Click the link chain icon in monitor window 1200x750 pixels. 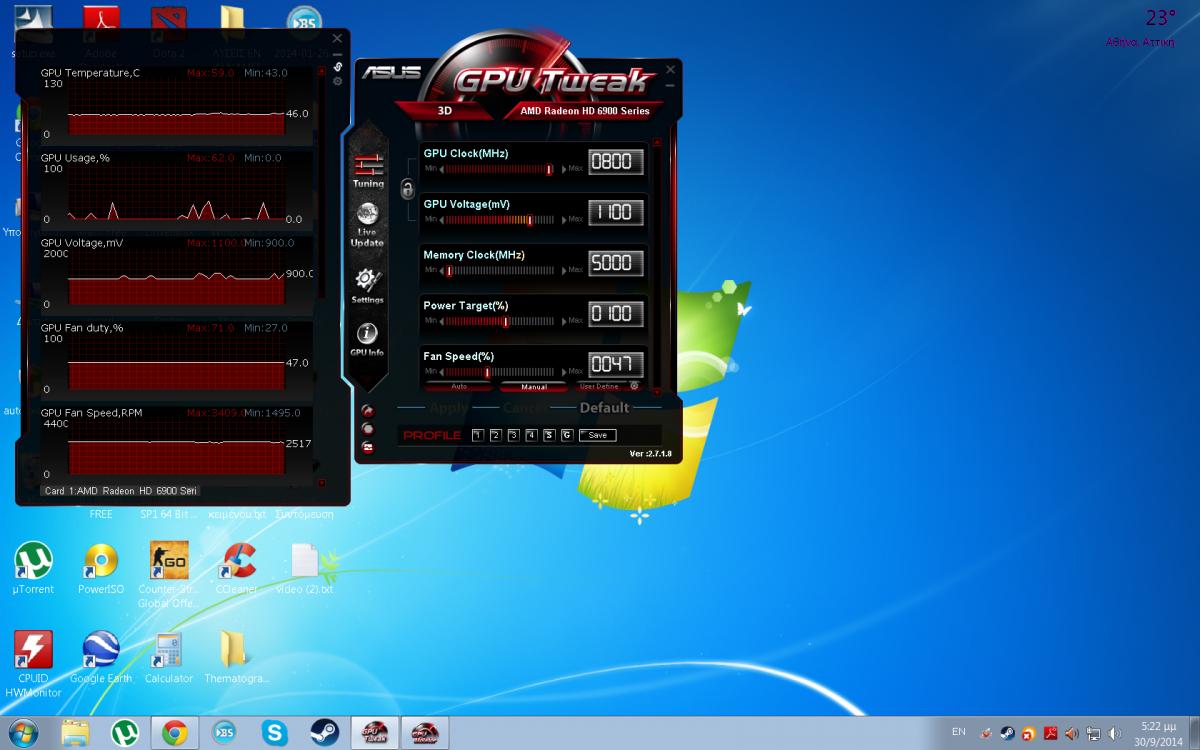(x=338, y=67)
